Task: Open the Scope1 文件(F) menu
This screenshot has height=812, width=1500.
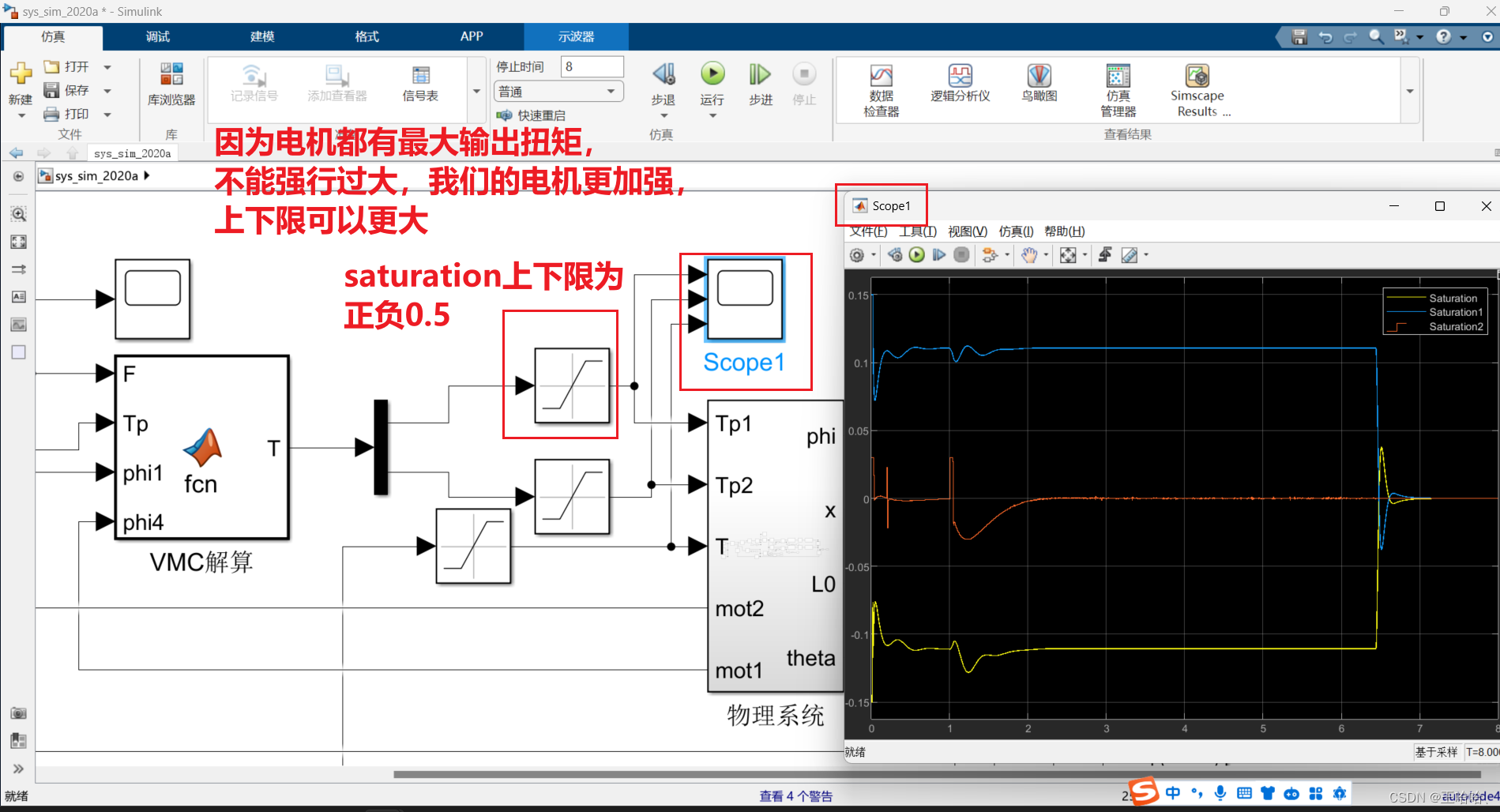Action: pos(868,231)
